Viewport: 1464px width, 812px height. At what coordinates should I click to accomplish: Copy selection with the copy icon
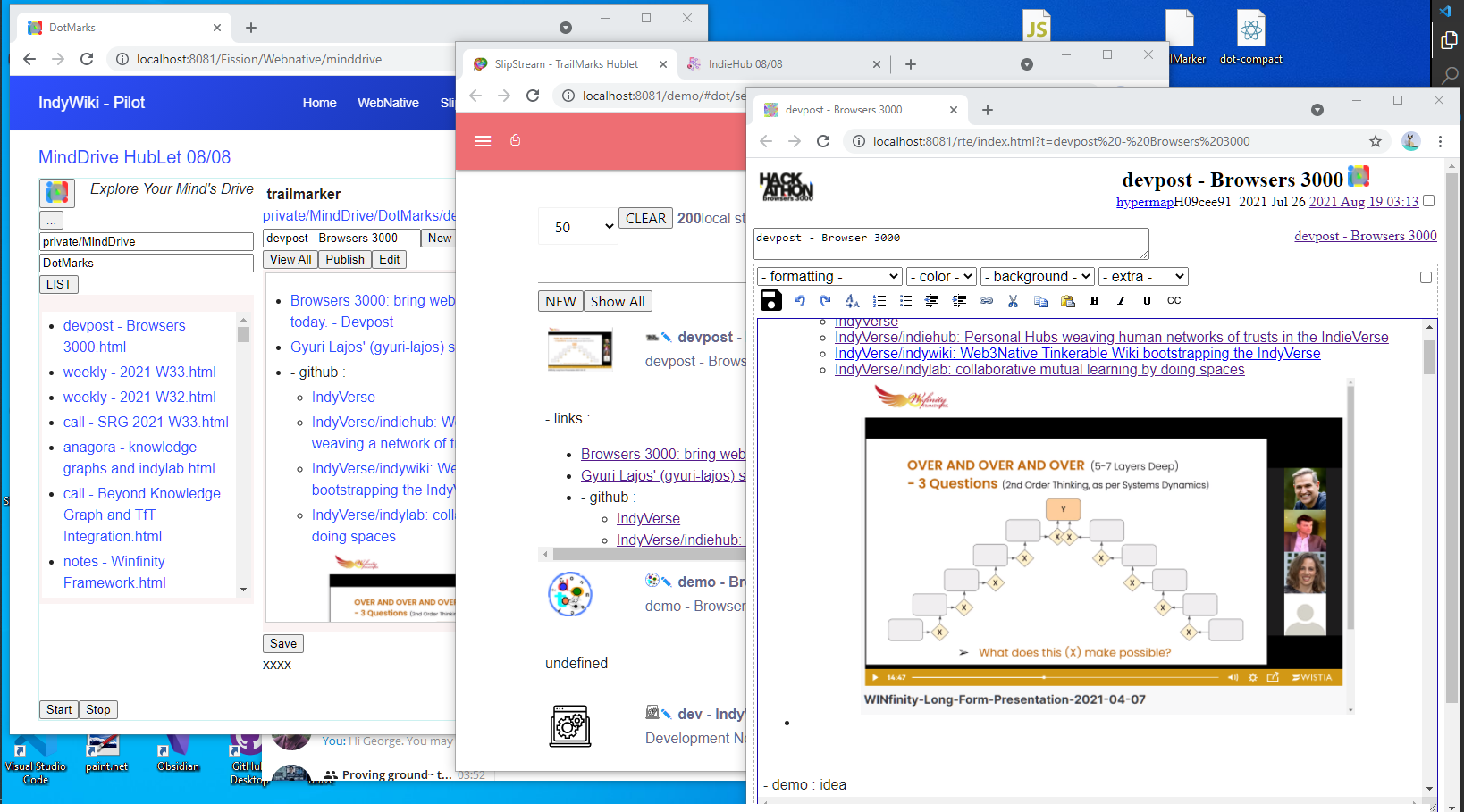coord(1040,301)
